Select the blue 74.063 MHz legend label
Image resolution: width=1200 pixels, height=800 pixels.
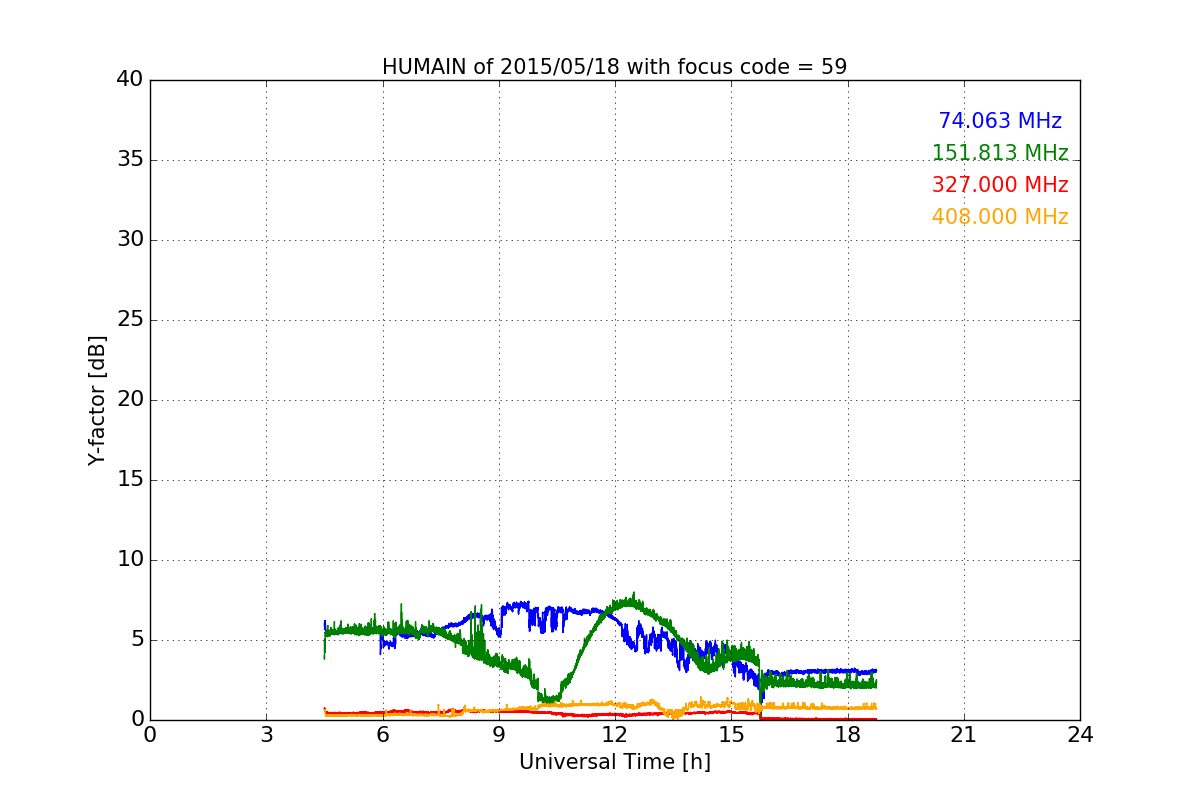point(1000,121)
